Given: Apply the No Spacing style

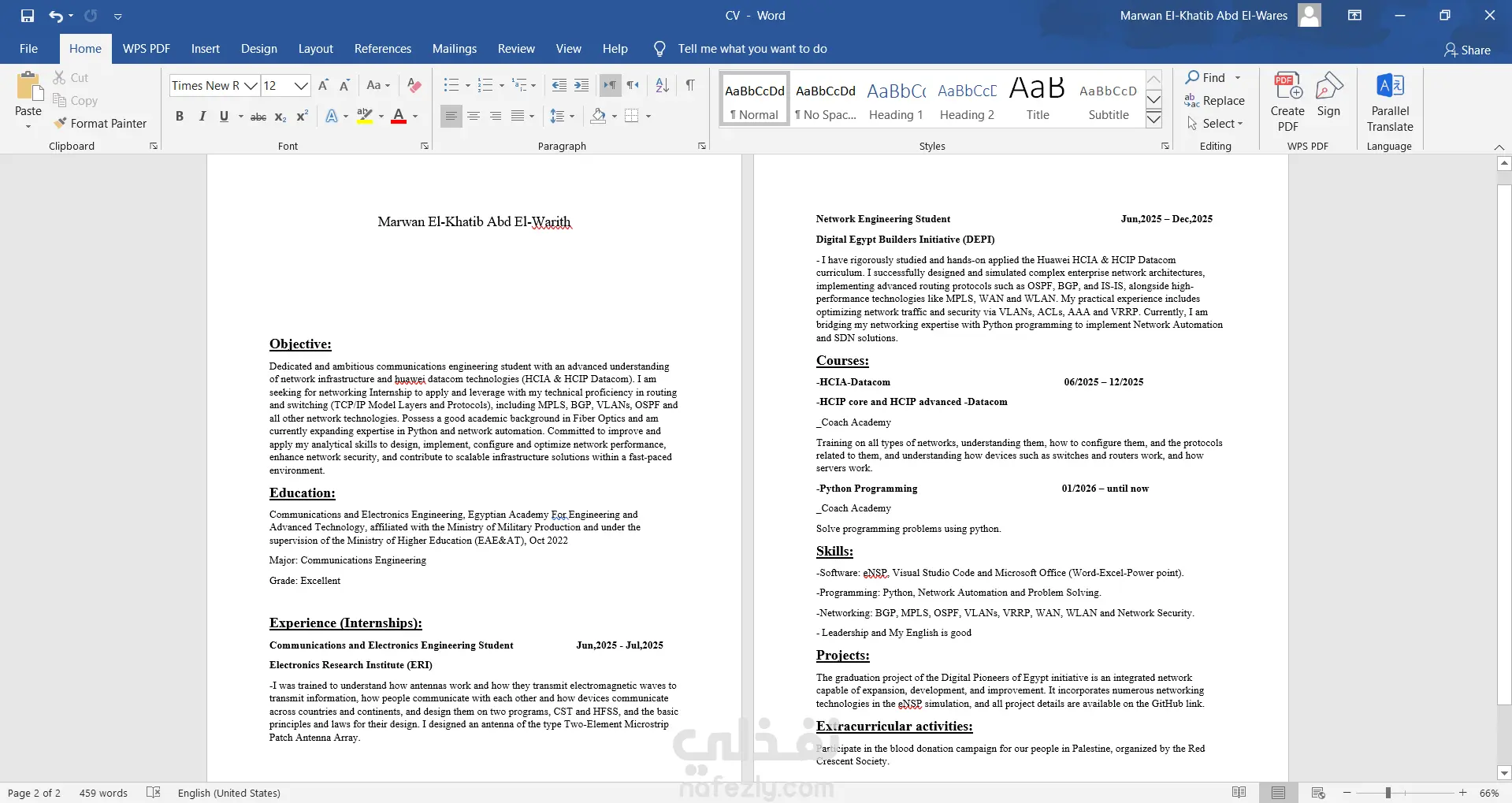Looking at the screenshot, I should tap(825, 99).
